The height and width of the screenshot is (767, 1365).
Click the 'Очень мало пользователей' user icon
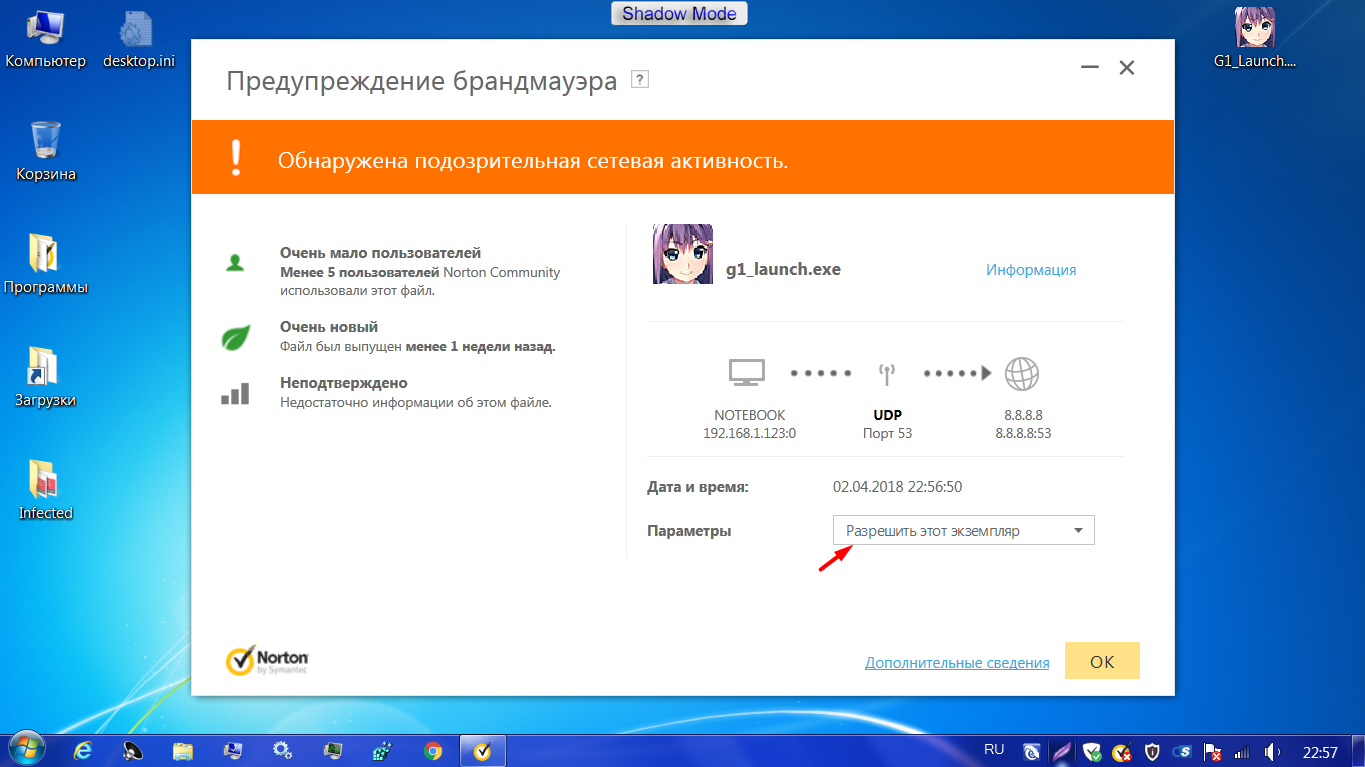(x=235, y=264)
